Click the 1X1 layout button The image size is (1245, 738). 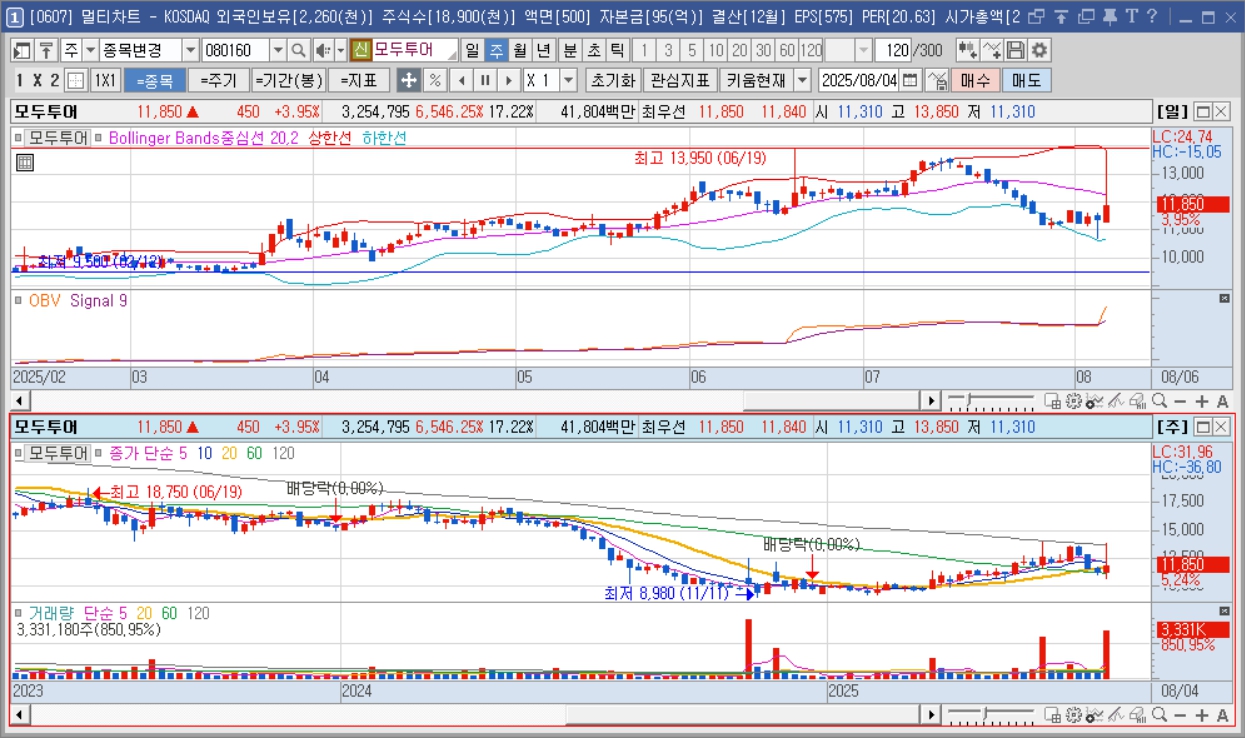[x=105, y=80]
